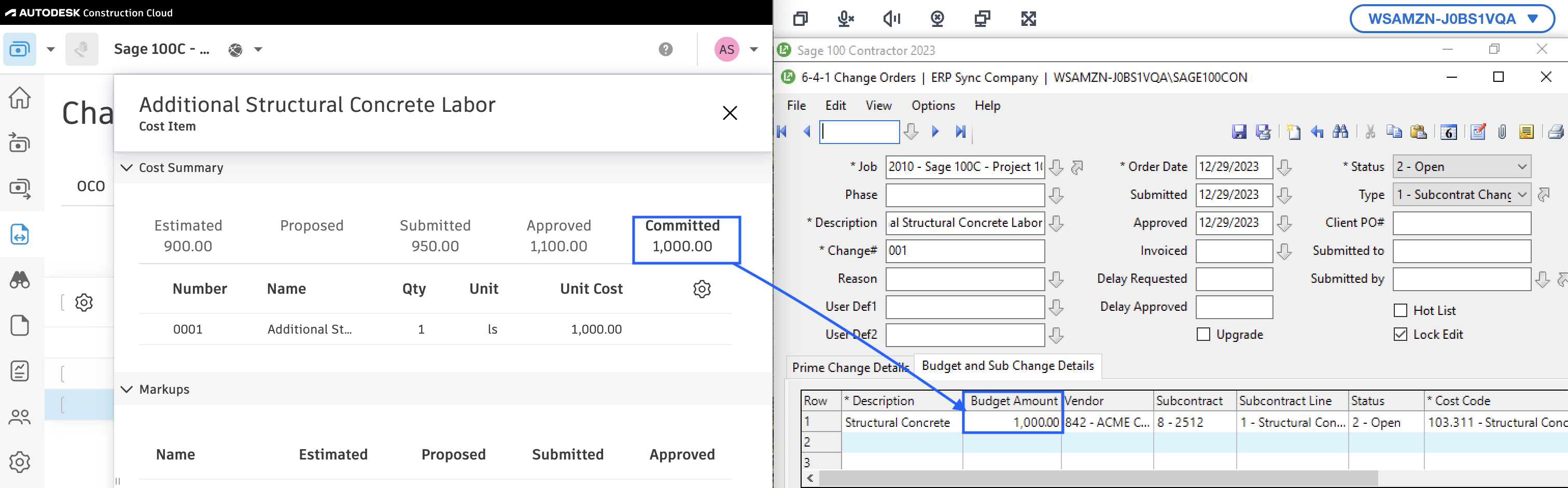Toggle the Hot List checkbox
The image size is (1568, 488).
[x=1400, y=311]
